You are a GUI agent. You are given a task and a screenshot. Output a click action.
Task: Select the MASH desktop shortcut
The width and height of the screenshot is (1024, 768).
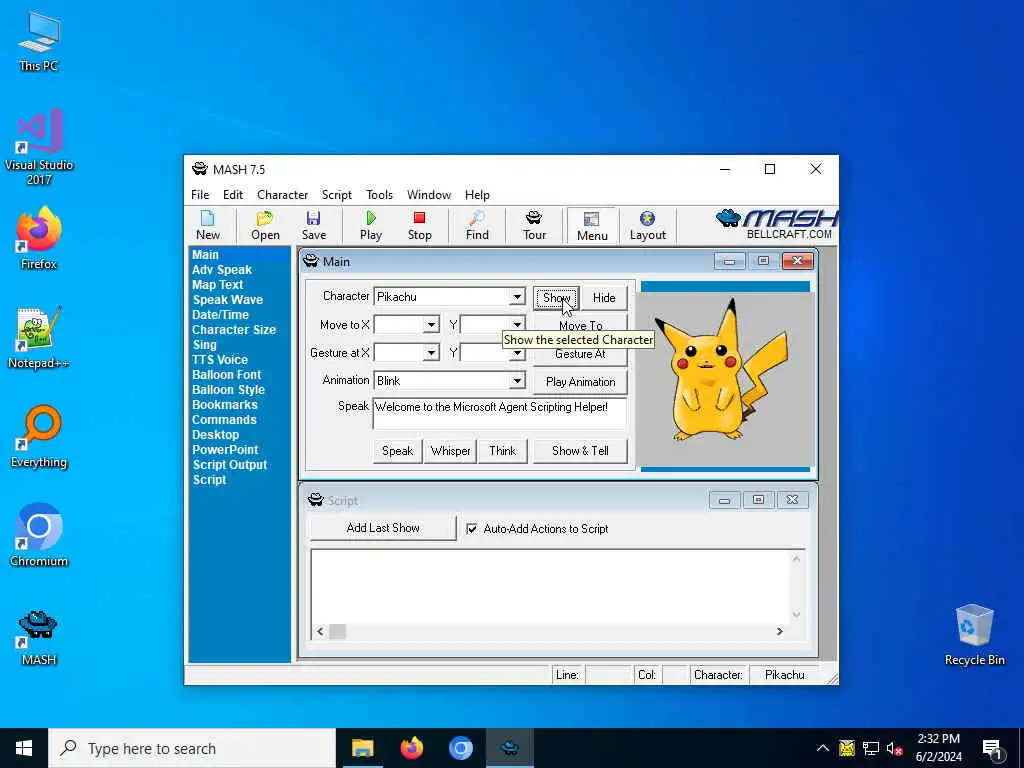(39, 637)
